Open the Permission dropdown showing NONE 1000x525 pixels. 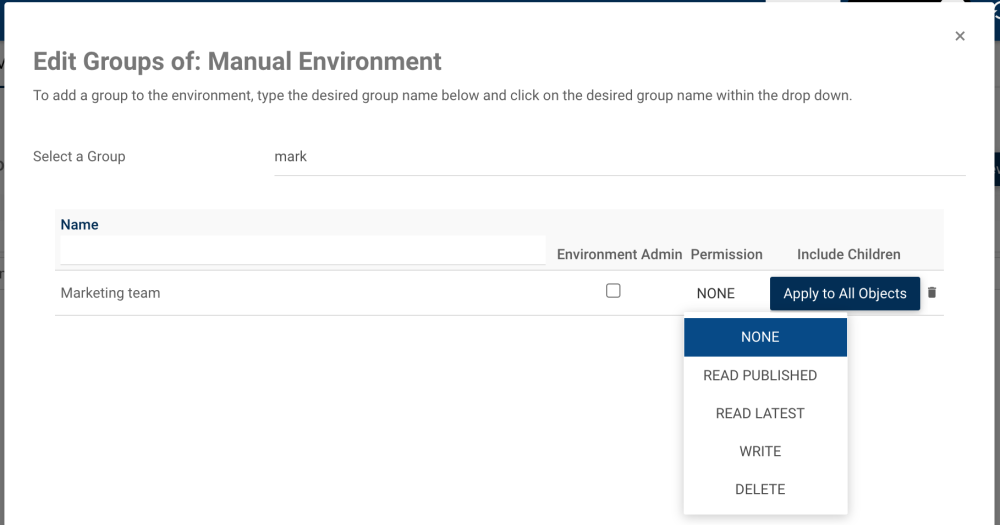click(x=716, y=293)
